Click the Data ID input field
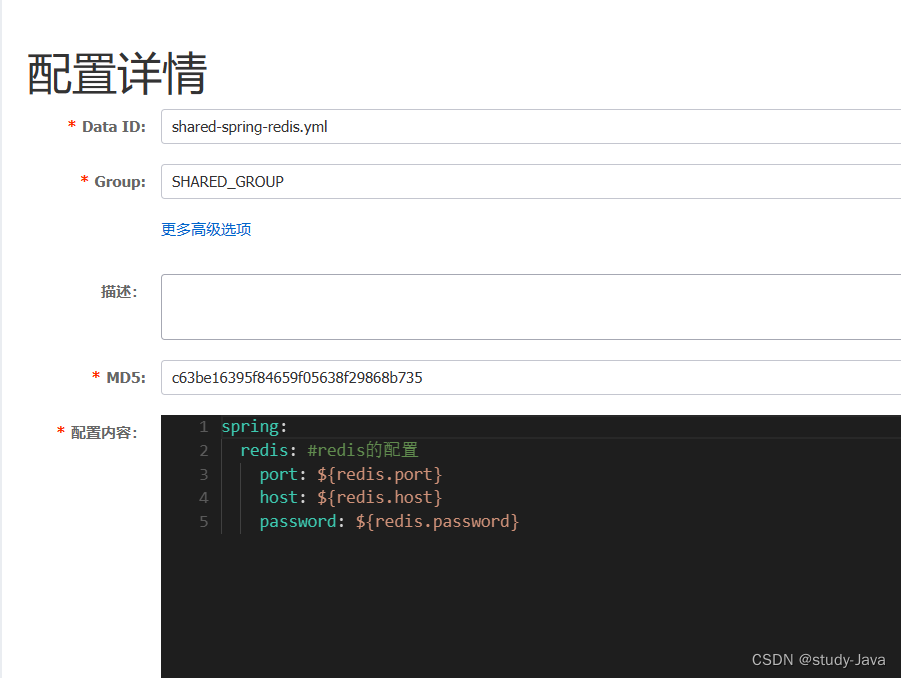The image size is (901, 678). click(x=531, y=126)
